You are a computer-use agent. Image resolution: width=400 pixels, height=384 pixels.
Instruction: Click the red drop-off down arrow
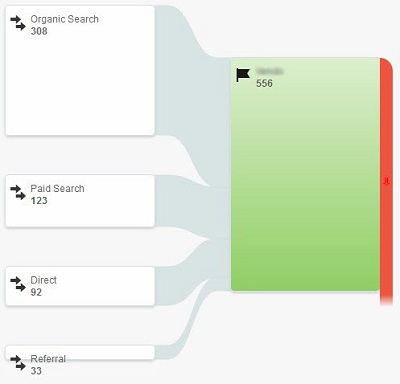click(x=386, y=182)
